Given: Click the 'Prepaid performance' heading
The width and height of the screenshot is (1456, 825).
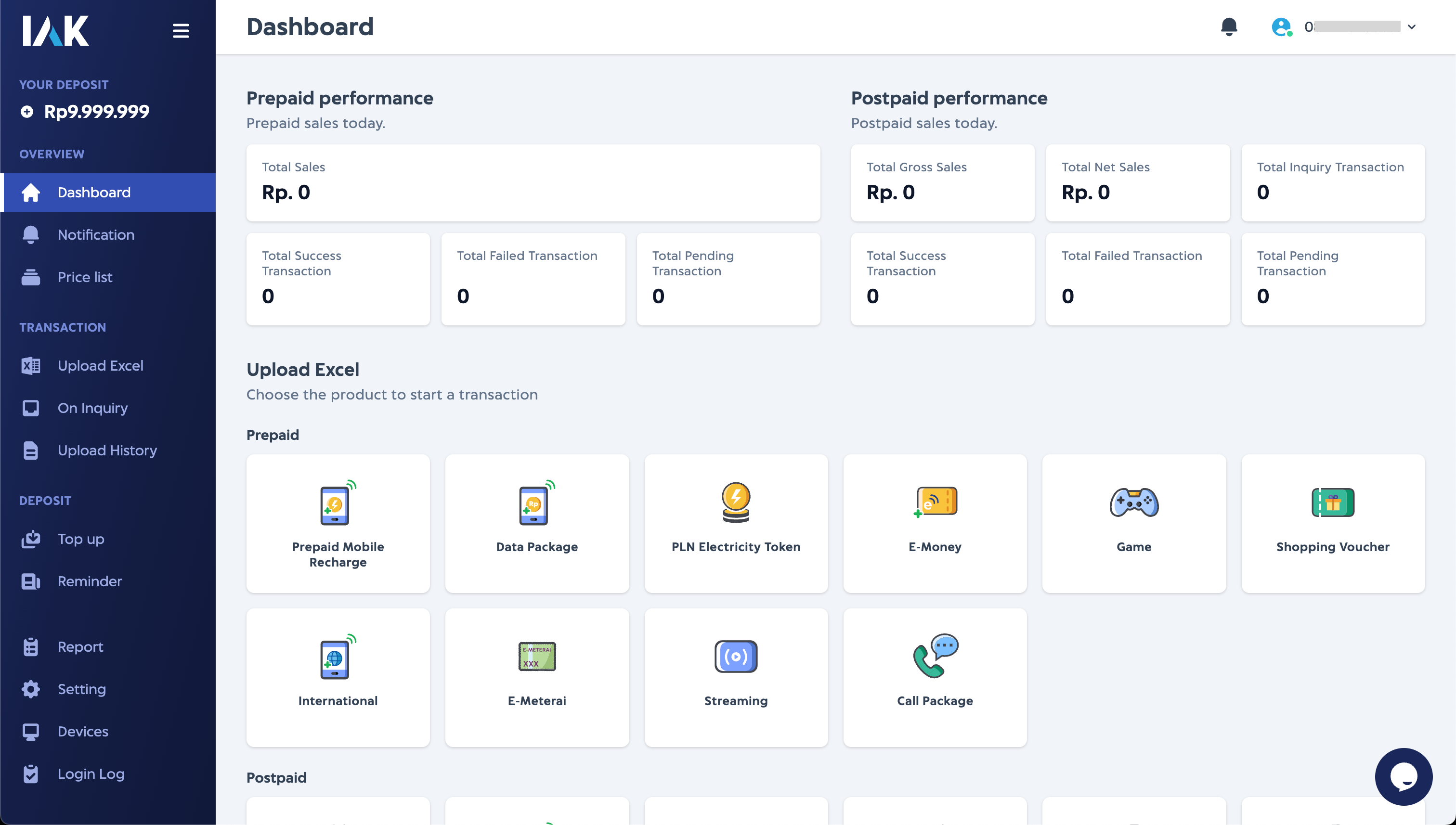Looking at the screenshot, I should tap(339, 98).
